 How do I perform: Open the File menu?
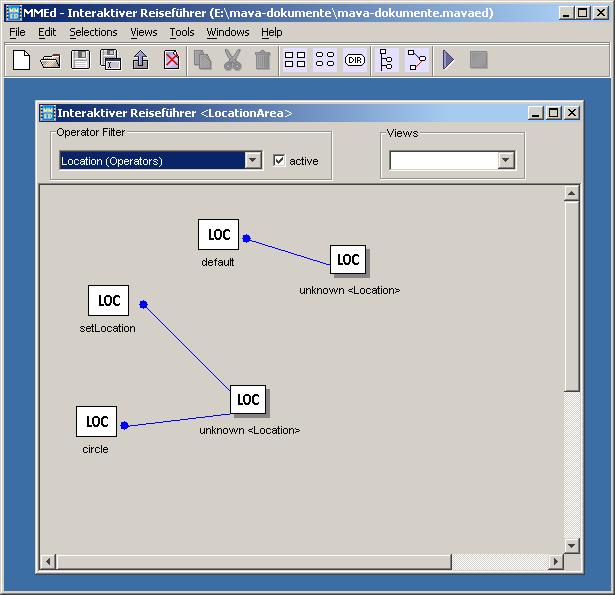click(17, 32)
